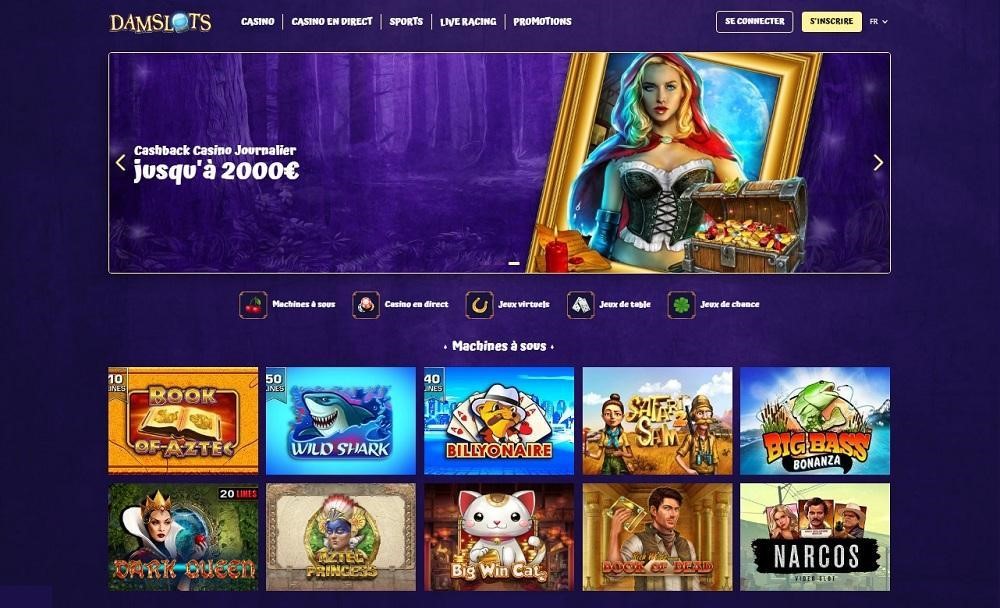The image size is (1000, 608).
Task: Select the horseshoe Jeux virtuels icon
Action: coord(480,305)
